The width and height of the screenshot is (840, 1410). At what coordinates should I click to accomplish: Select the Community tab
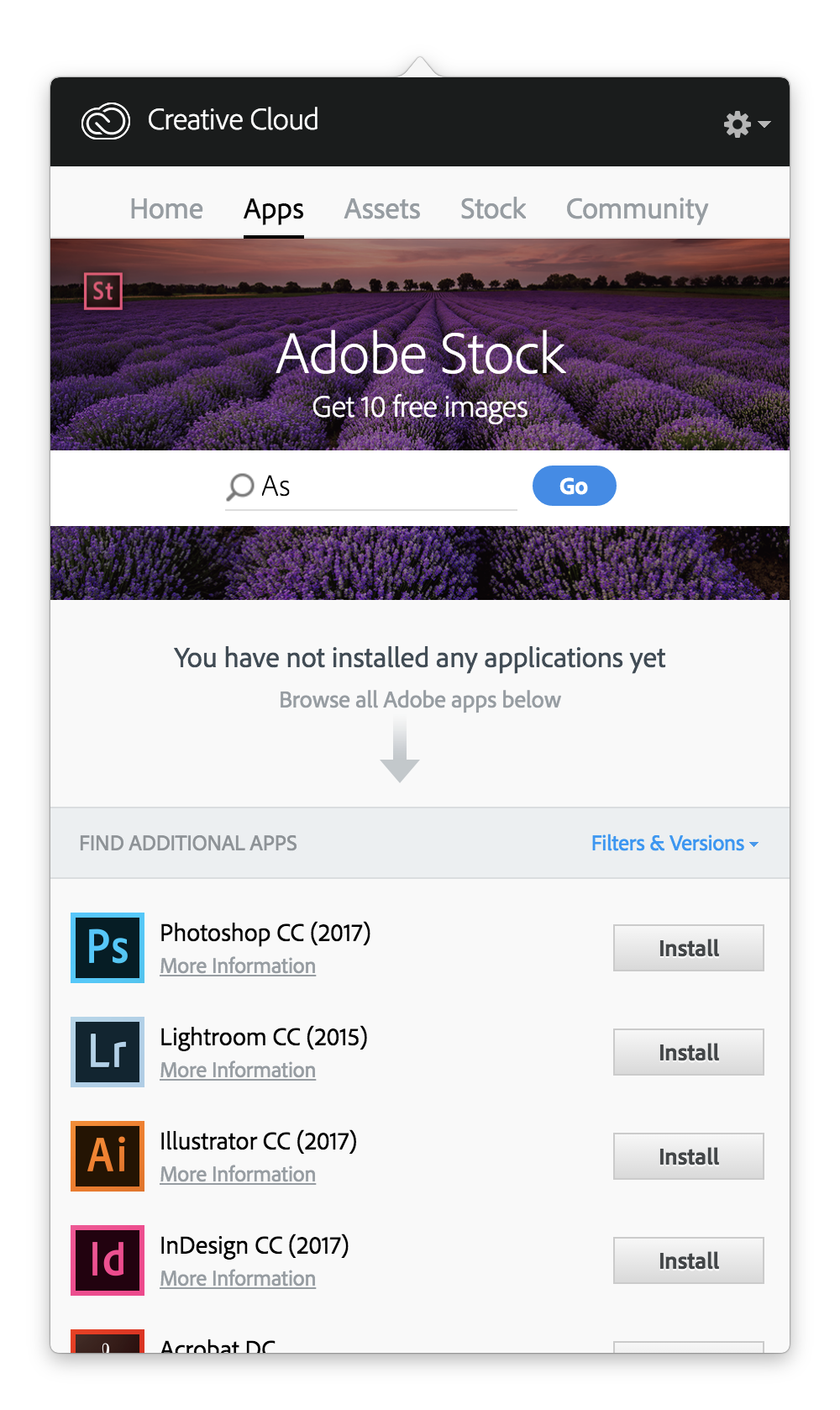pos(637,209)
